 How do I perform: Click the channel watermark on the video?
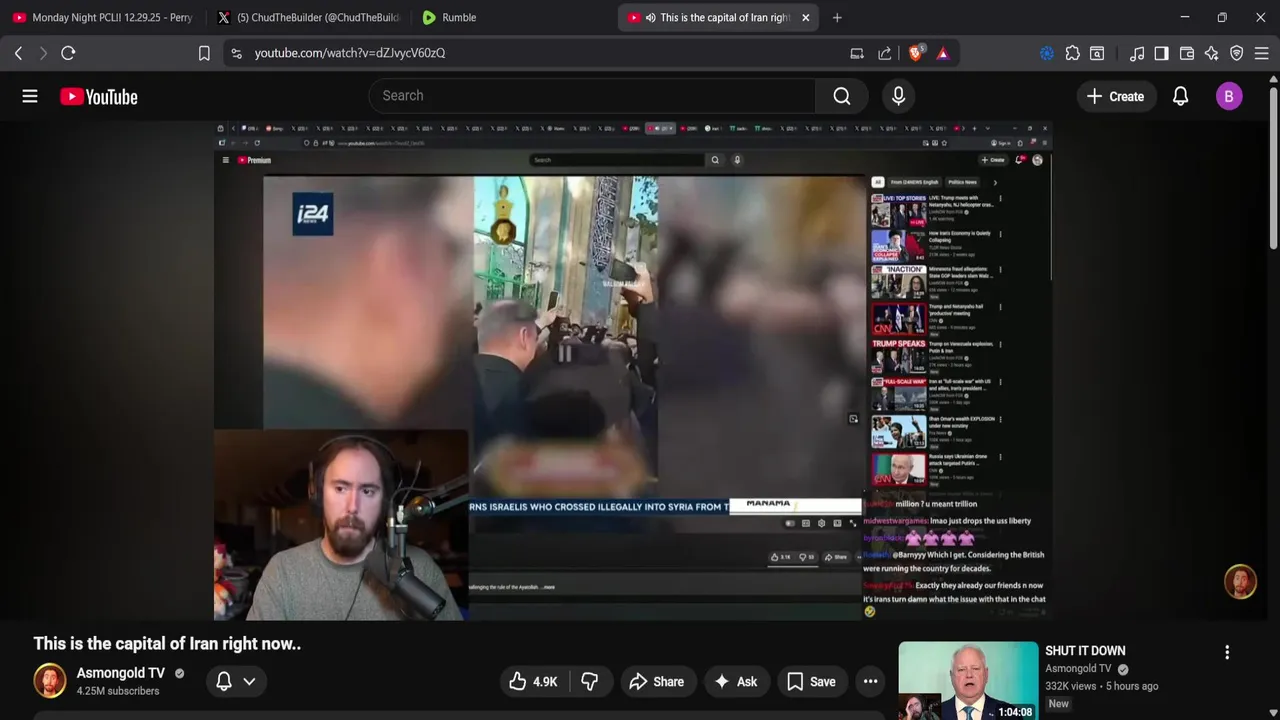tap(1241, 582)
